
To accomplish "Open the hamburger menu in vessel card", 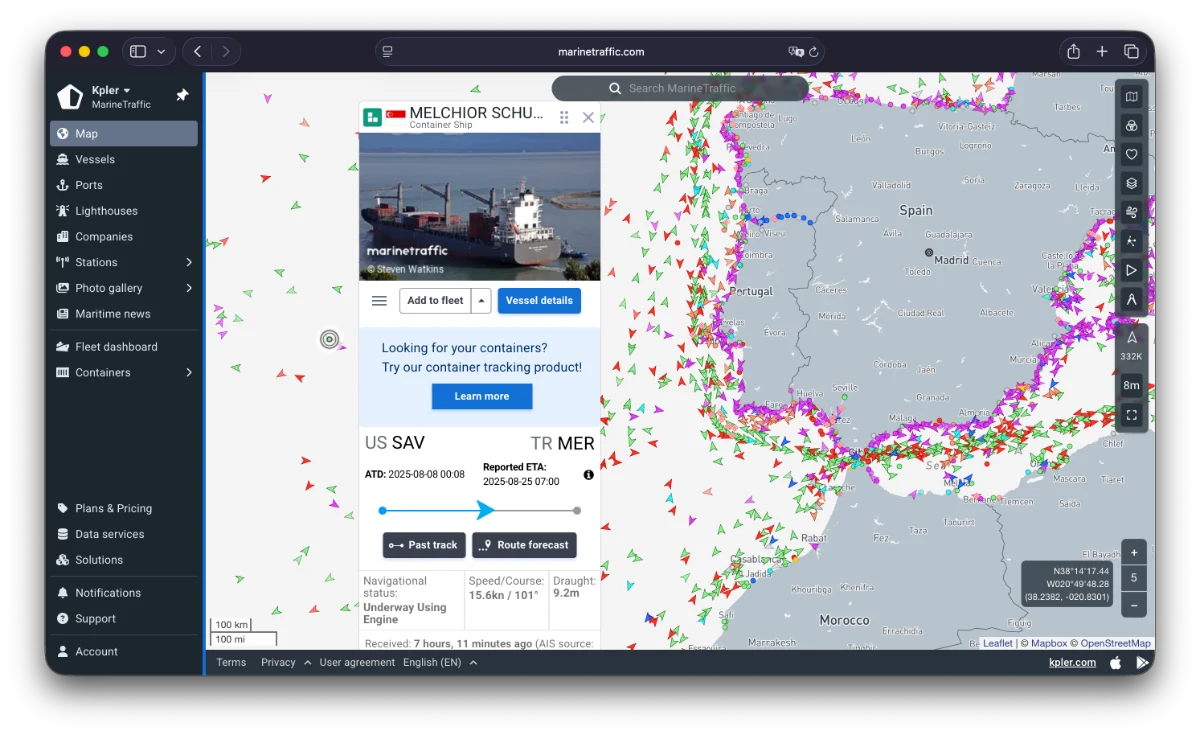I will pyautogui.click(x=379, y=301).
